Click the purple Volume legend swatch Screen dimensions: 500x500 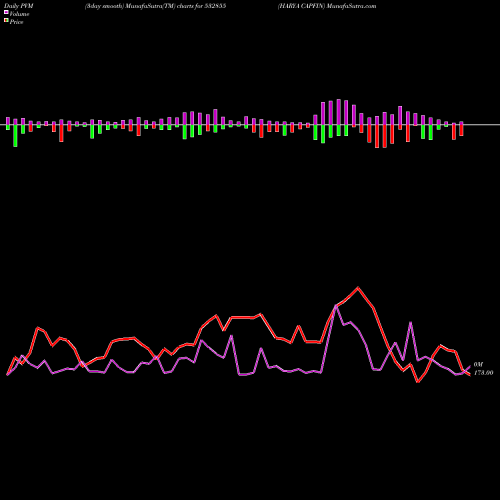(6, 12)
